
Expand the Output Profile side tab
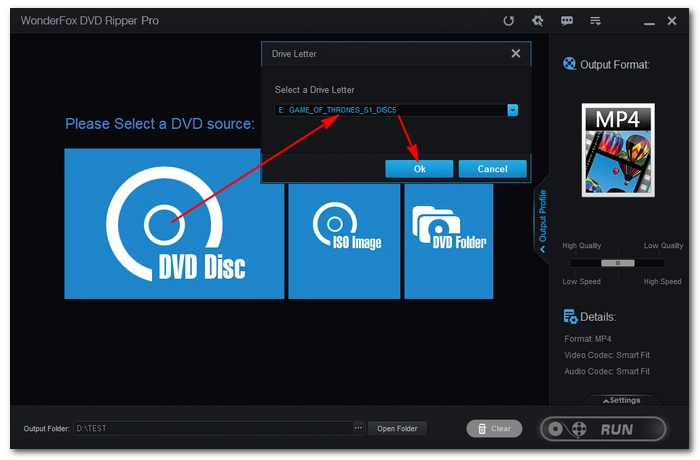tap(542, 221)
